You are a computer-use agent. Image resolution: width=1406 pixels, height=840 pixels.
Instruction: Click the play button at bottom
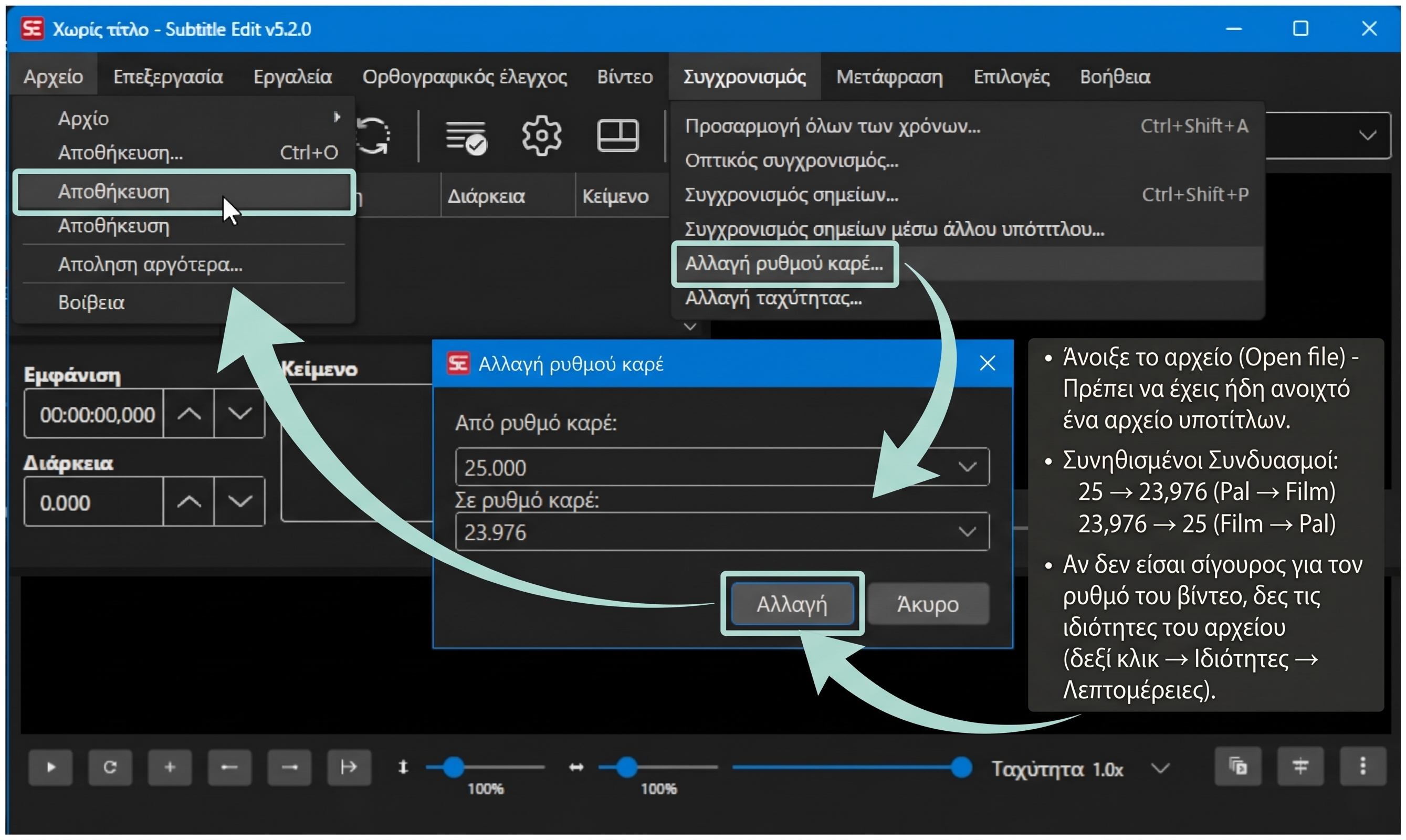[51, 767]
